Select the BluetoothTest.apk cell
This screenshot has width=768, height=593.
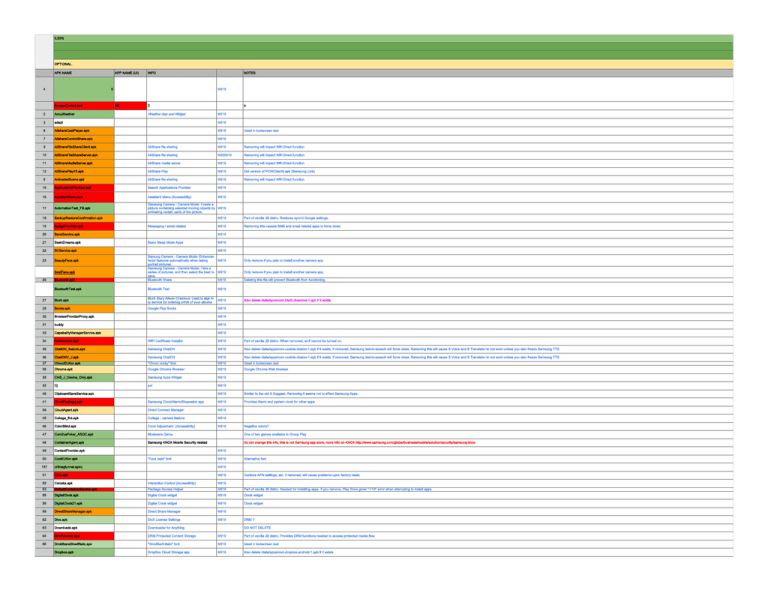84,289
